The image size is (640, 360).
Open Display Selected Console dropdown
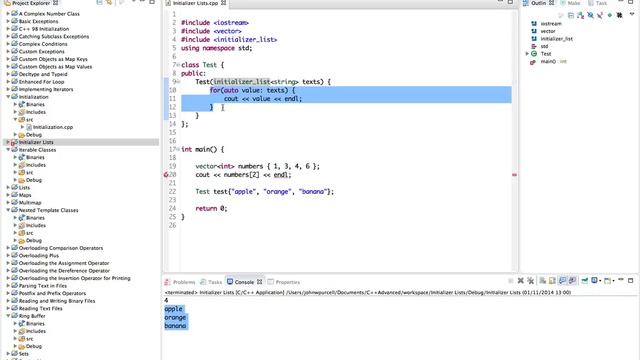click(x=600, y=281)
